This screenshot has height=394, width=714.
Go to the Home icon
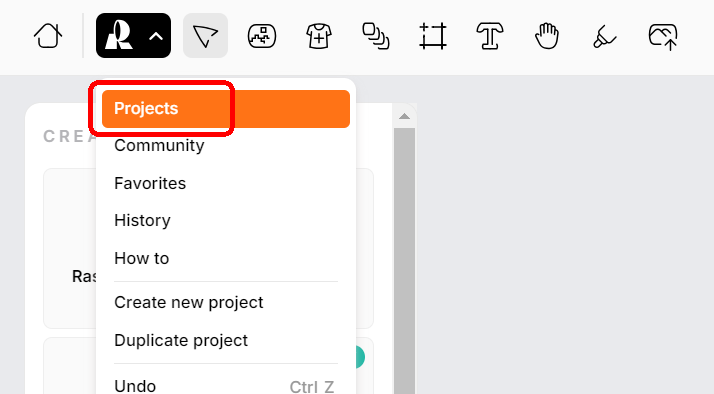(x=48, y=36)
